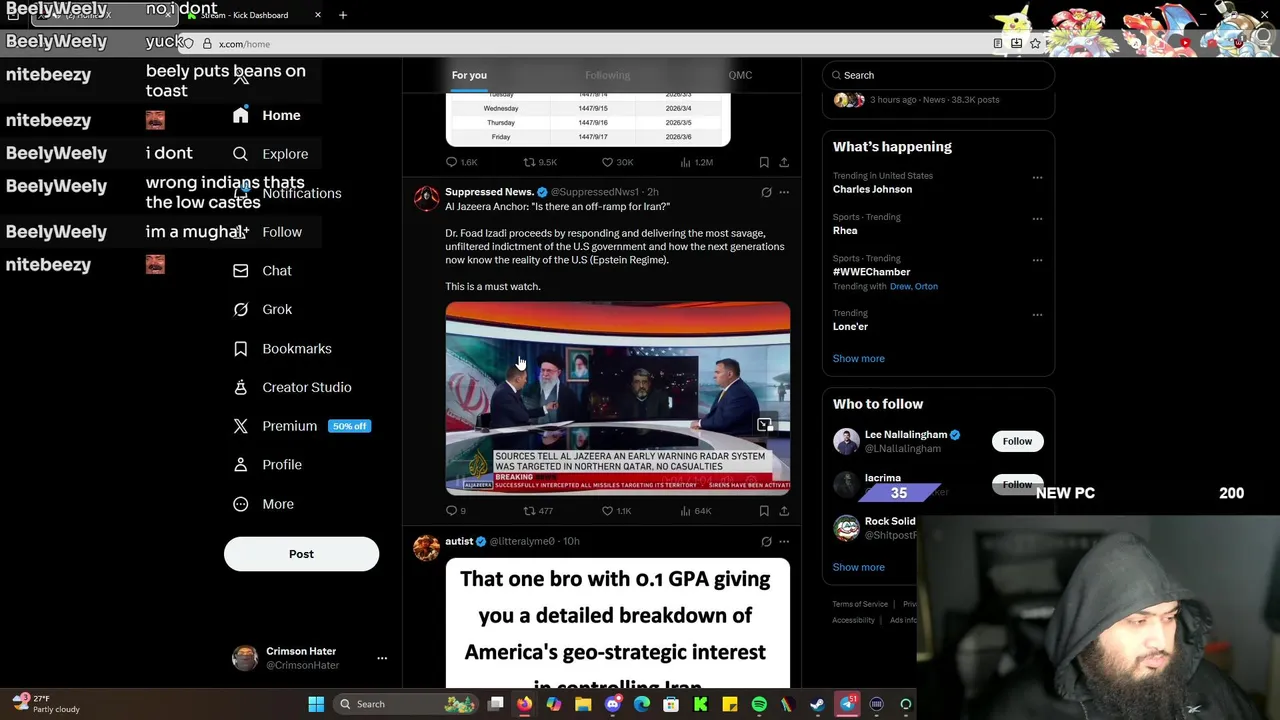Open the Kick app in the taskbar

(x=701, y=704)
